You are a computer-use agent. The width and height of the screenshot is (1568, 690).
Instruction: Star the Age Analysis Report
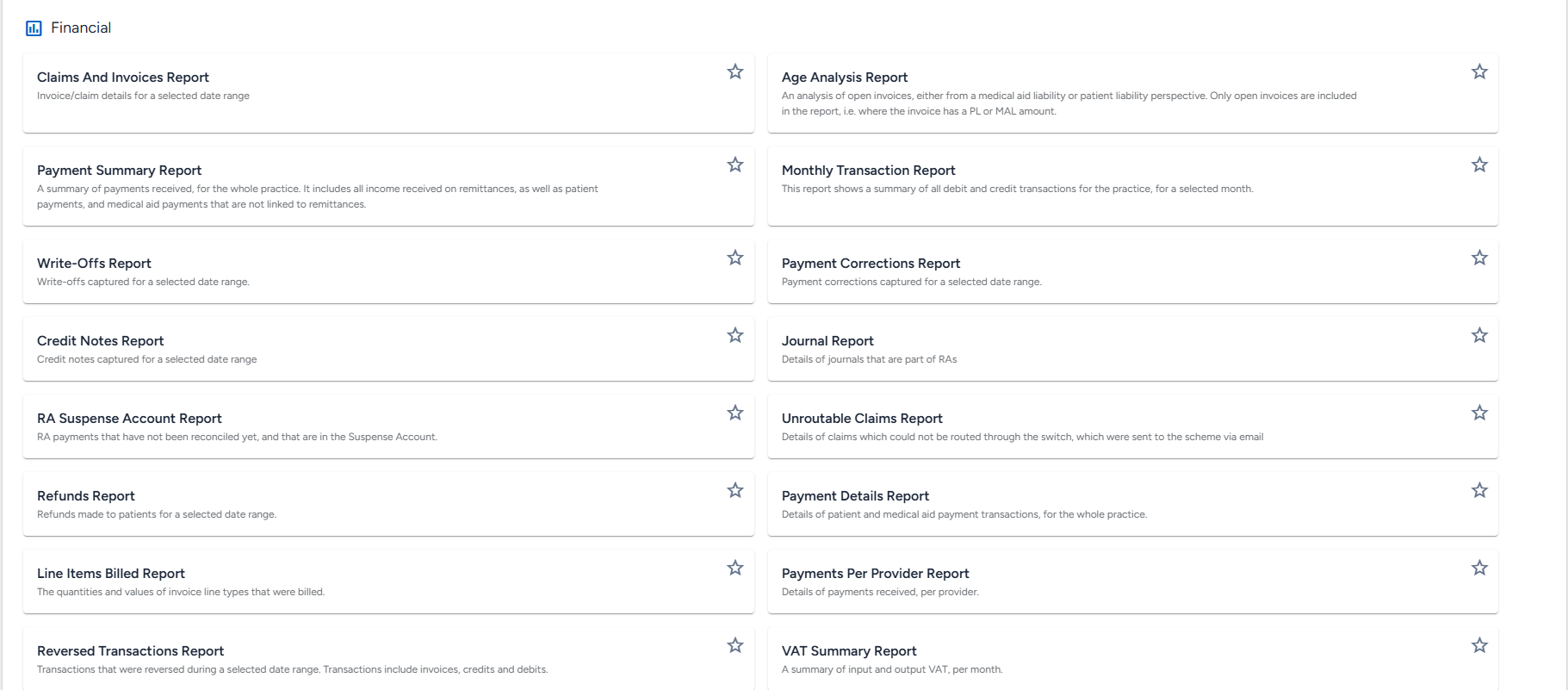point(1479,71)
